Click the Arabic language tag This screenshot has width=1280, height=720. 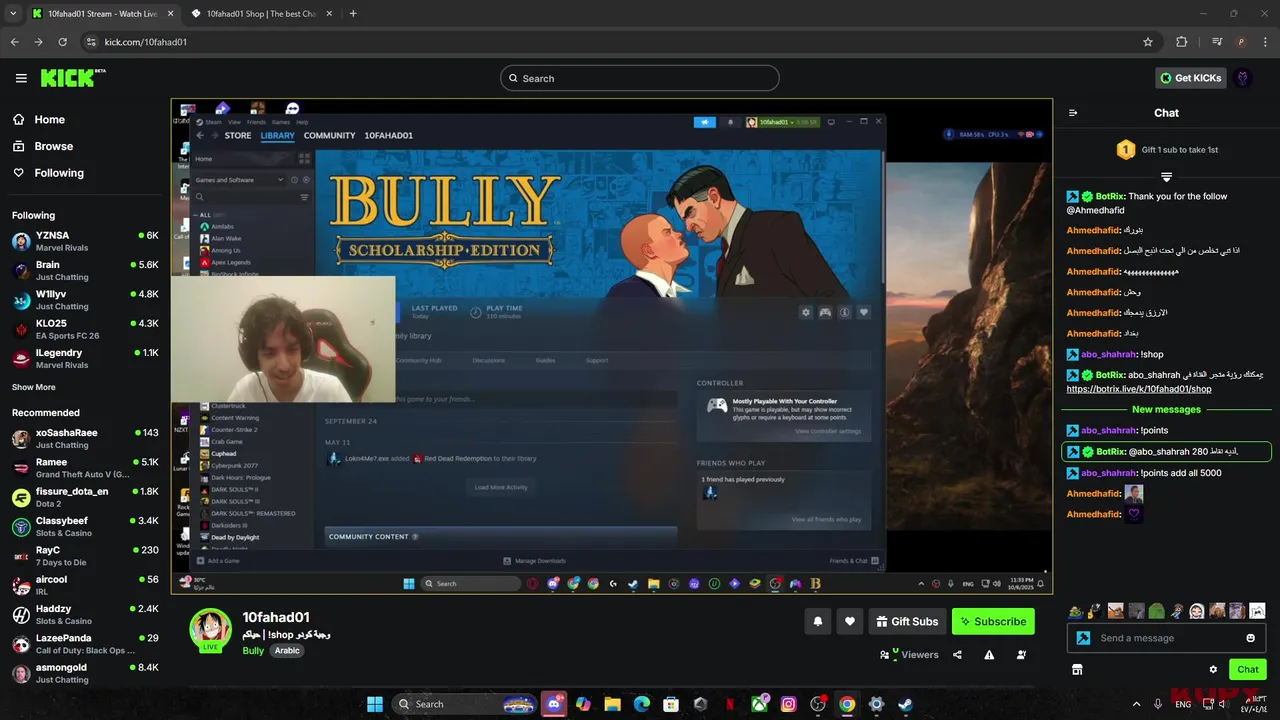click(287, 651)
